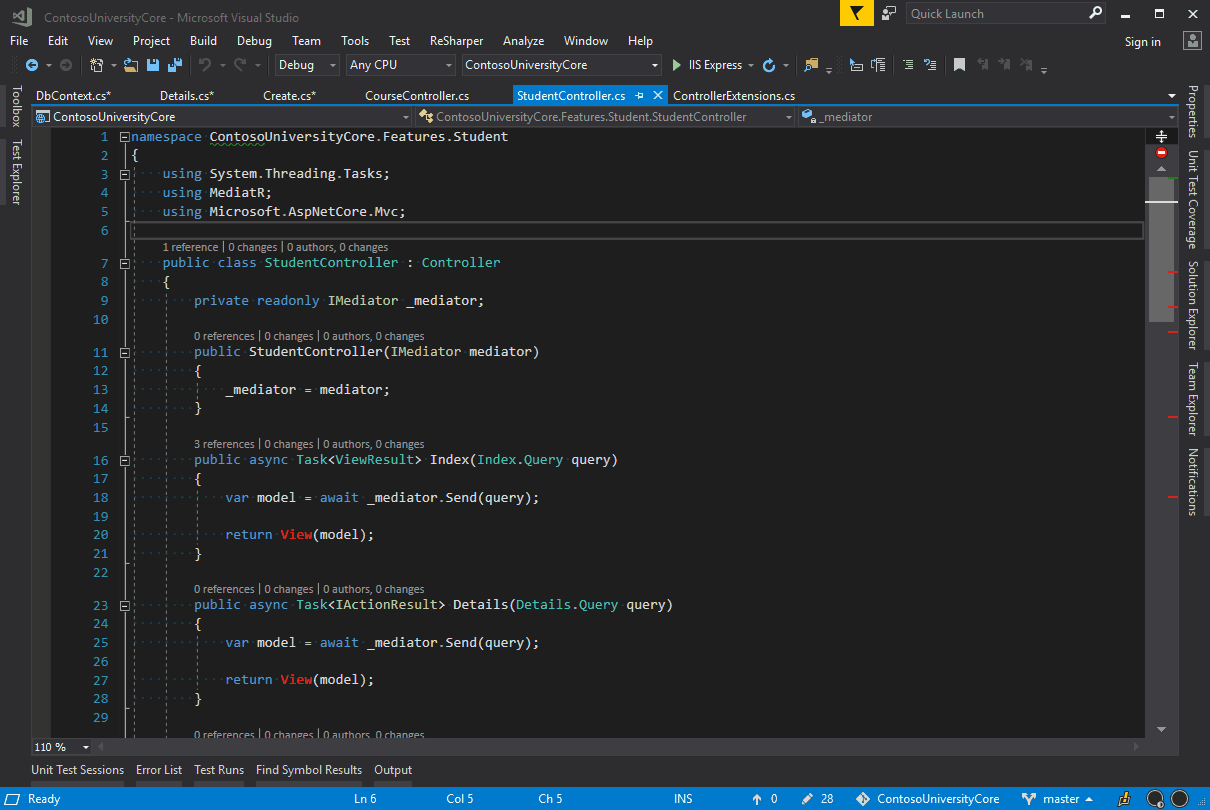Collapse the Index method on line 16
Image resolution: width=1210 pixels, height=810 pixels.
click(124, 461)
